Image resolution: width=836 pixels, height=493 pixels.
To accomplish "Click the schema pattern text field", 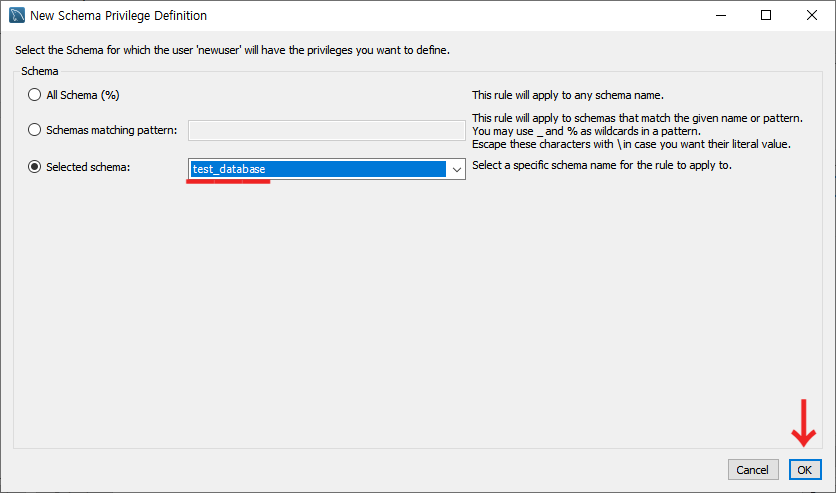I will pos(326,130).
